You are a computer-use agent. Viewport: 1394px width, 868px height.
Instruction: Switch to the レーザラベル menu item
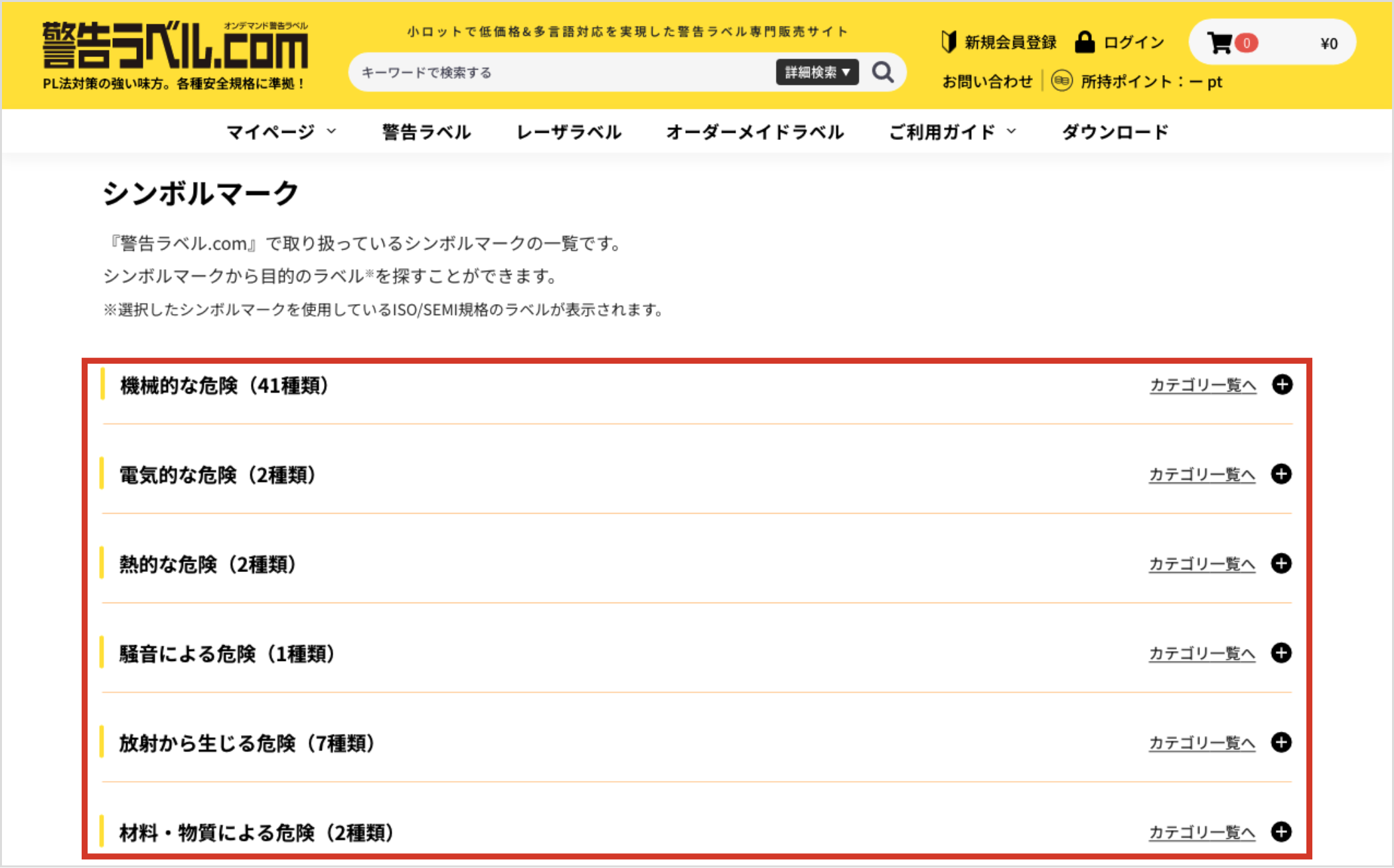[x=568, y=131]
